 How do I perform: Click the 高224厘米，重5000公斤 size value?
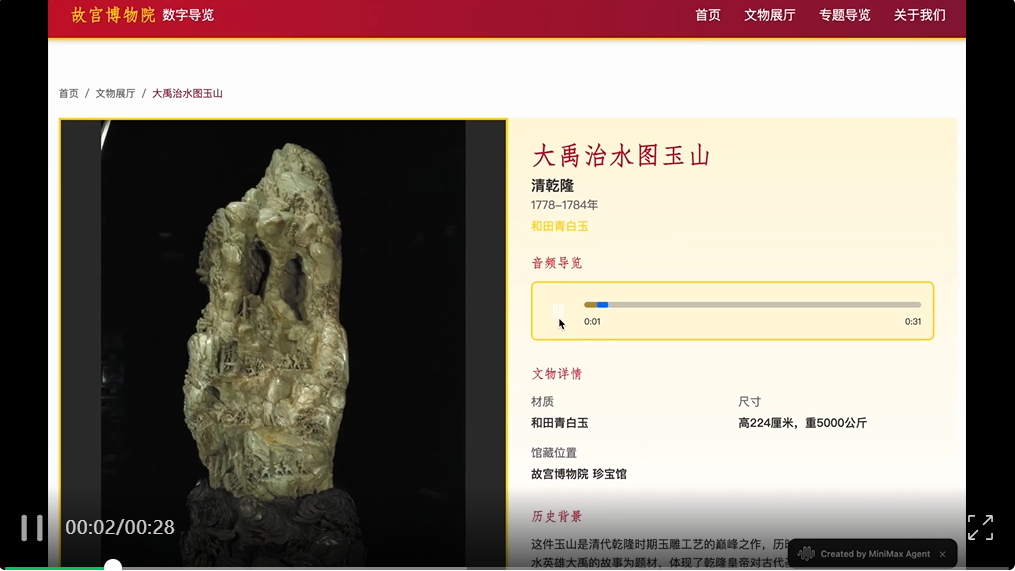803,423
